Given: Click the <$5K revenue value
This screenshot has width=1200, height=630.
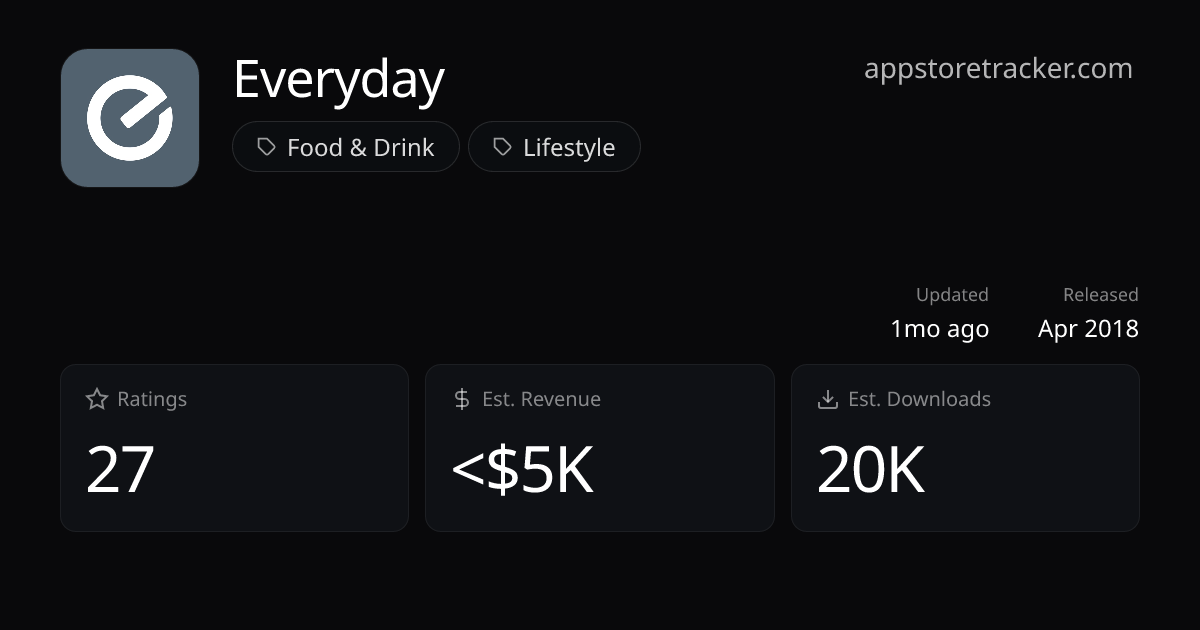Looking at the screenshot, I should 523,470.
